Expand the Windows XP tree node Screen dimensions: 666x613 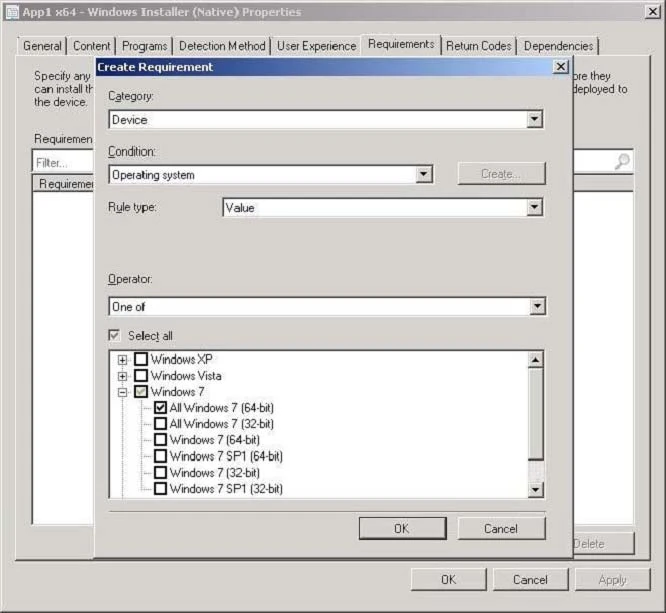pos(123,360)
